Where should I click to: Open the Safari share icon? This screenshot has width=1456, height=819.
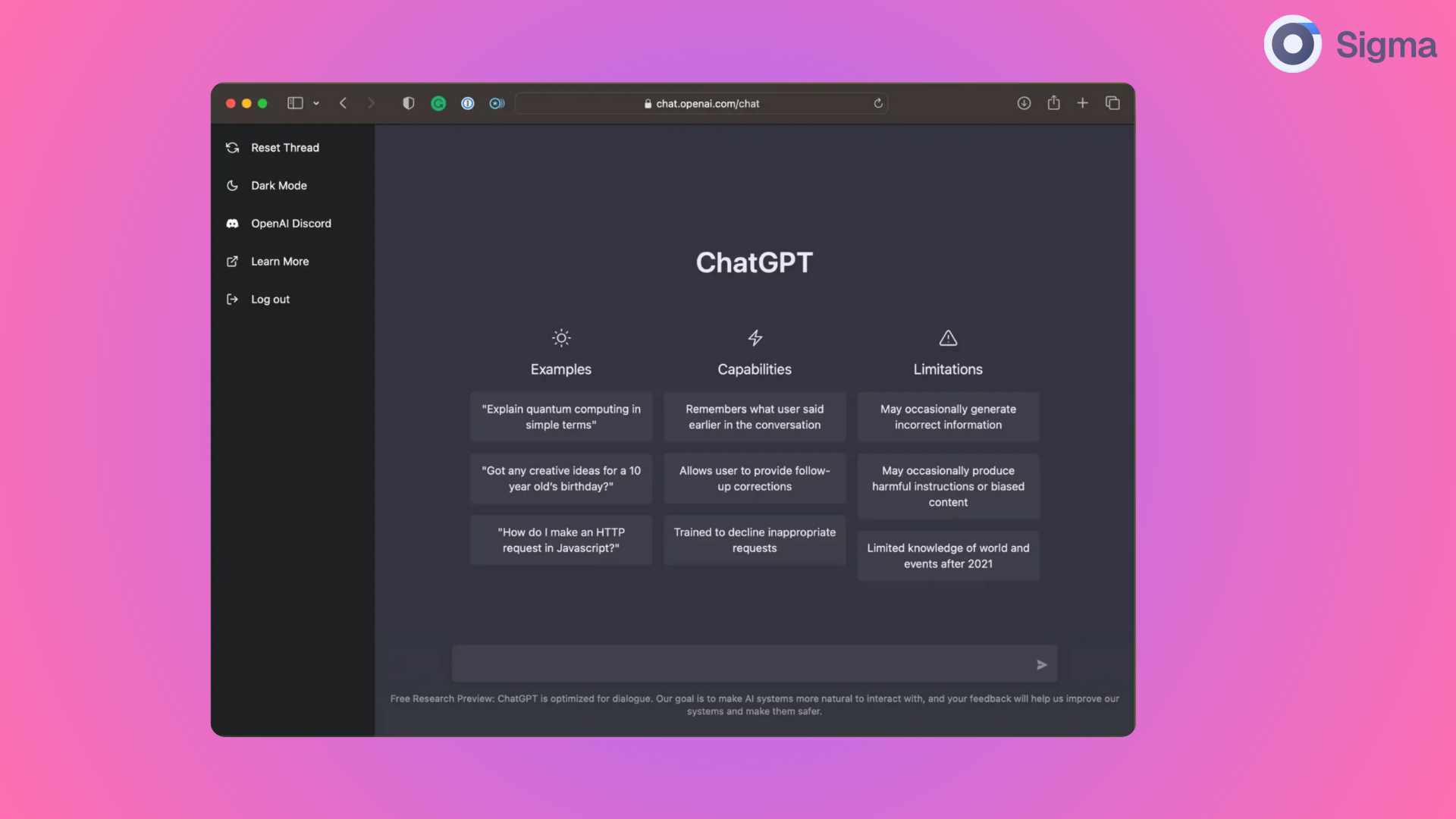tap(1053, 102)
